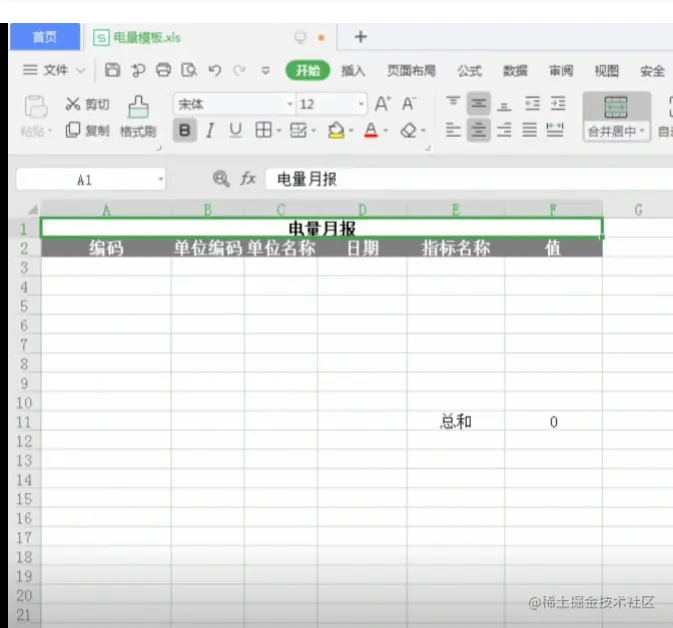Decrease font size with smaller A icon
The image size is (673, 628).
coord(409,104)
